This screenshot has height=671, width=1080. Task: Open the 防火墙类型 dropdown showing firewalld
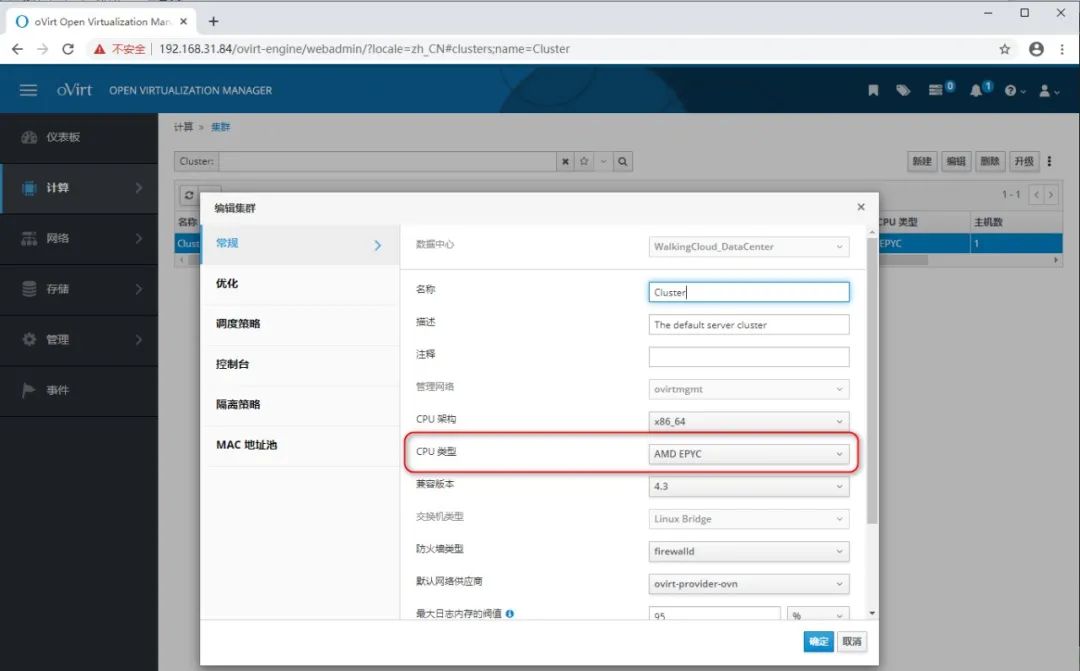click(x=749, y=551)
